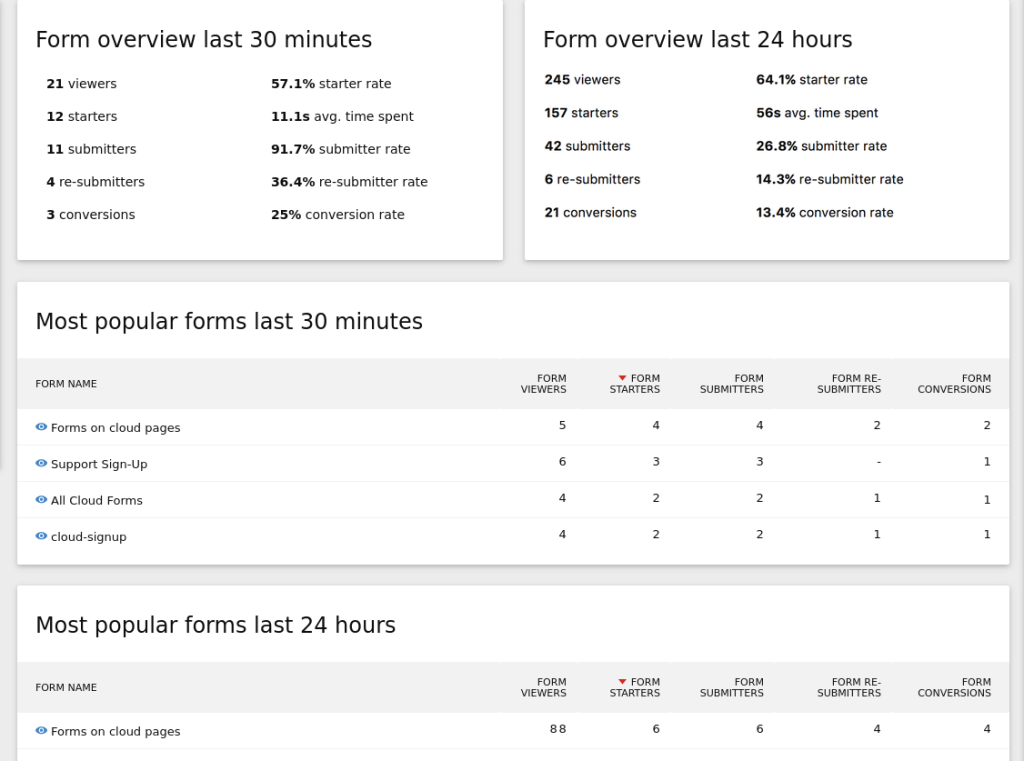The image size is (1024, 761).
Task: Sort 24-hour table by Form Conversions
Action: (x=954, y=688)
